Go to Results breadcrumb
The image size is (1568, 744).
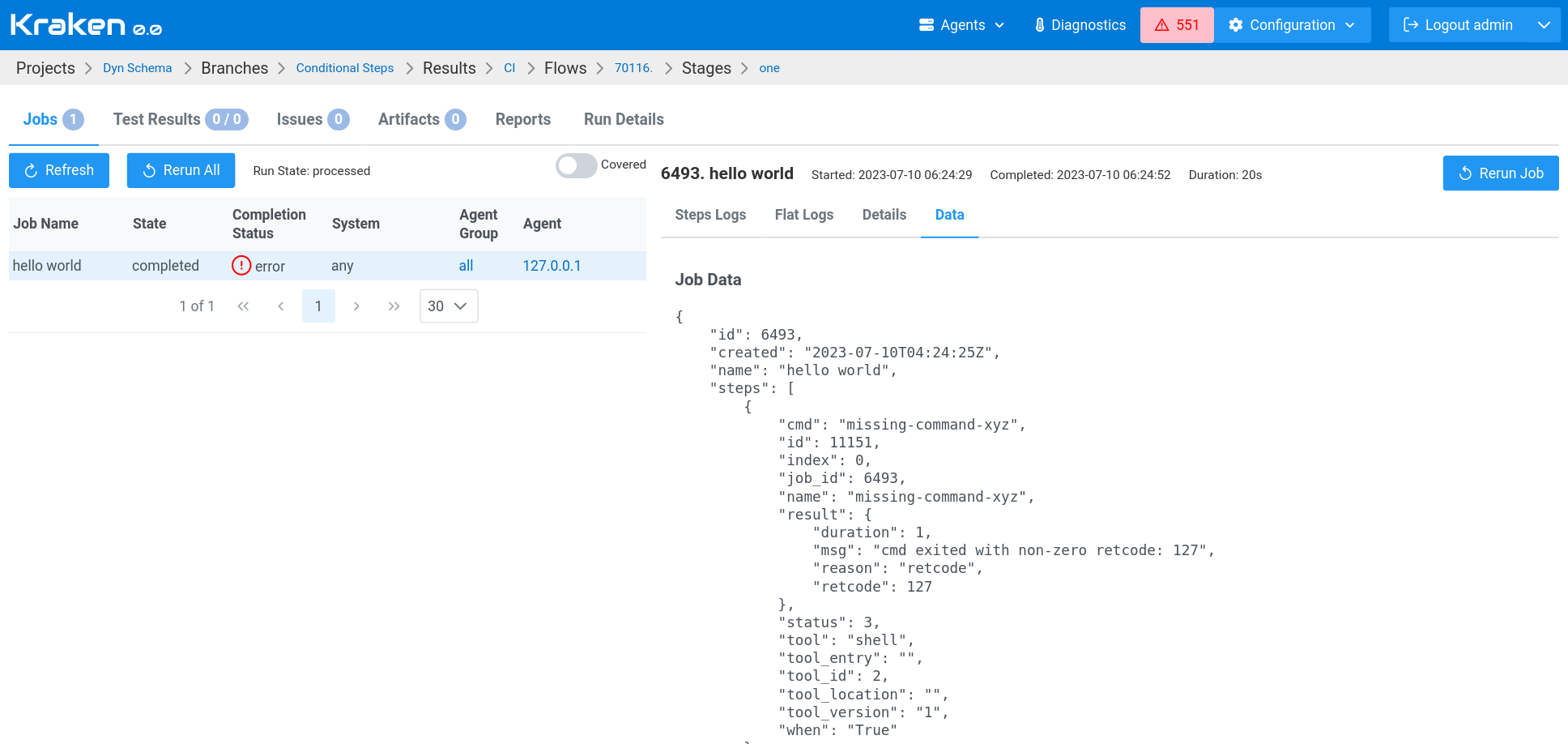(450, 68)
